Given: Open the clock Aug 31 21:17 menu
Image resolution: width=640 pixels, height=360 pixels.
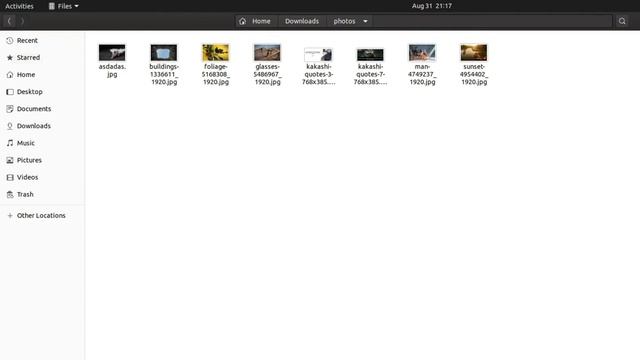Looking at the screenshot, I should point(431,6).
